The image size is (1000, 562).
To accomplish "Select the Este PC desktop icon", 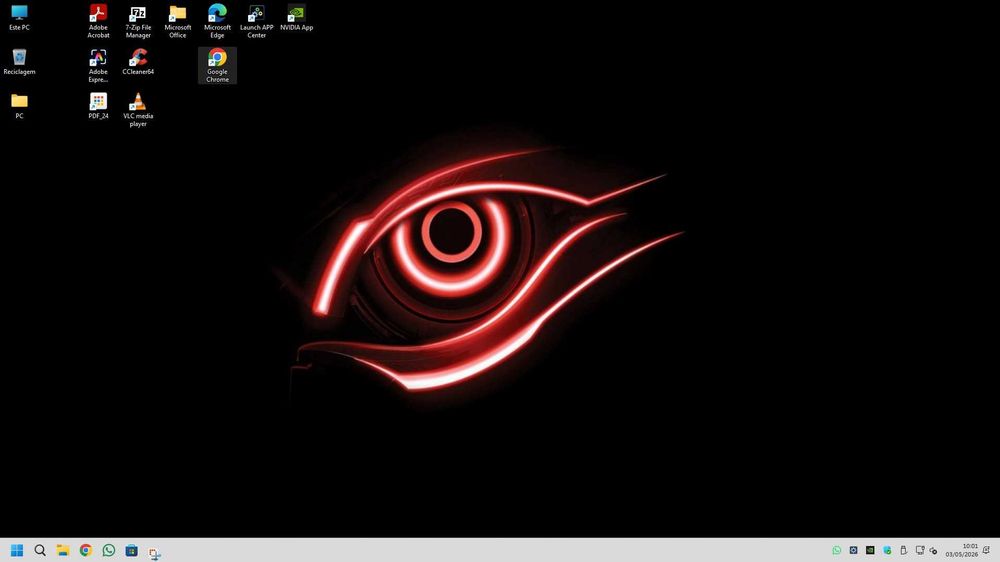I will (x=19, y=18).
